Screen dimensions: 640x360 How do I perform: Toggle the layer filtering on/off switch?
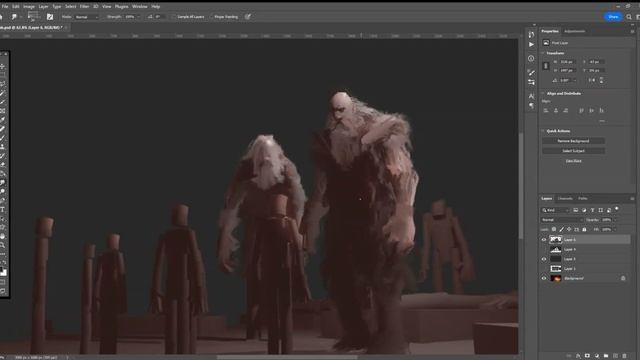pos(617,209)
